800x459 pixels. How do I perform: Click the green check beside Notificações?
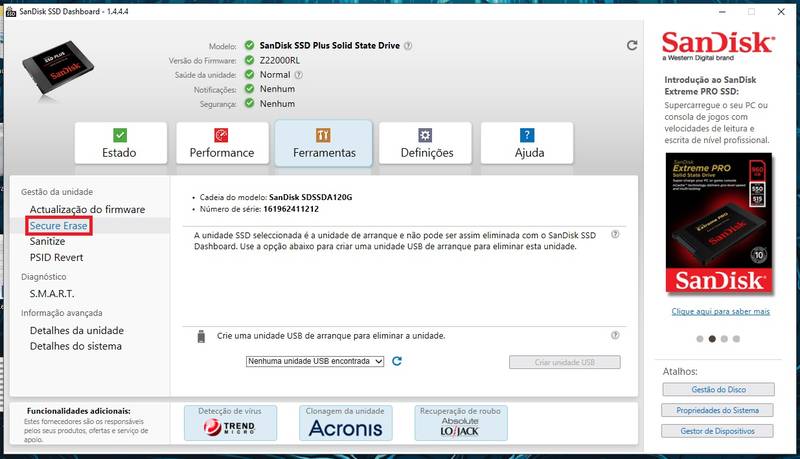pos(249,88)
